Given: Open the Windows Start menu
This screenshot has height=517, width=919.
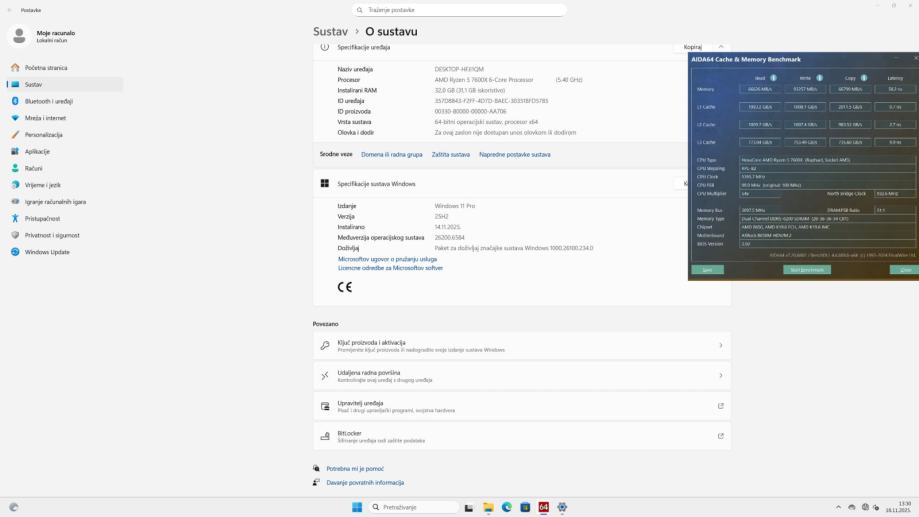Looking at the screenshot, I should pyautogui.click(x=357, y=507).
